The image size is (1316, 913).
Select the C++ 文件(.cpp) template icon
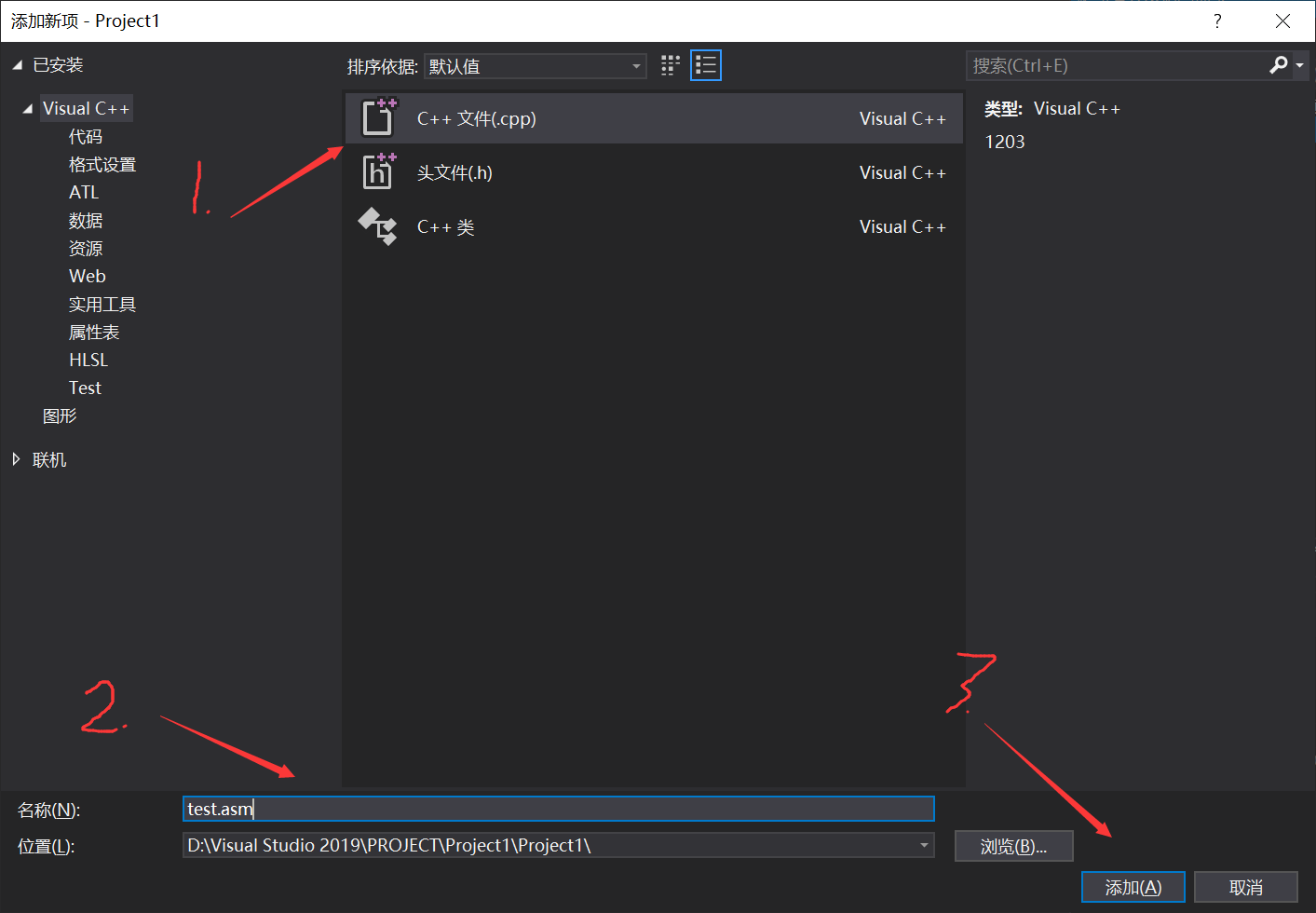click(378, 117)
